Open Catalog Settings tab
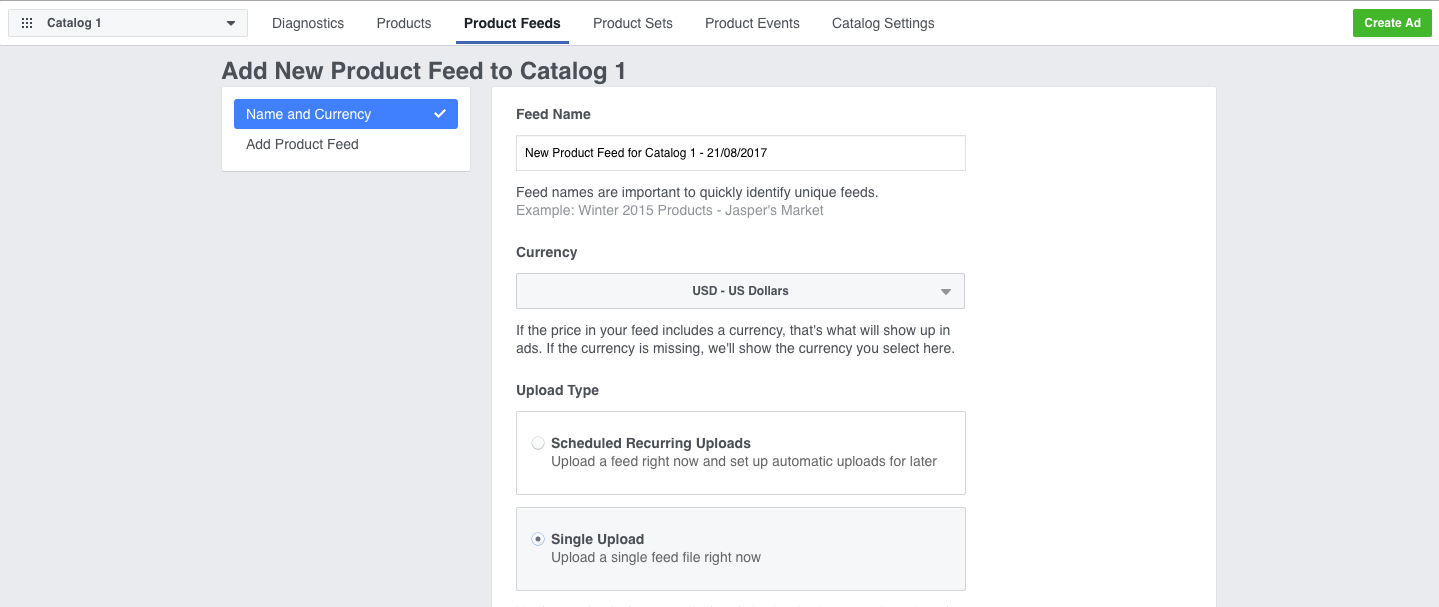This screenshot has height=607, width=1439. coord(883,23)
